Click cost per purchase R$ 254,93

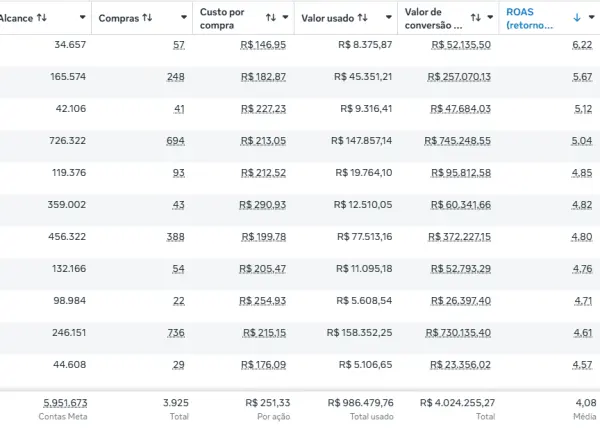[x=262, y=301]
